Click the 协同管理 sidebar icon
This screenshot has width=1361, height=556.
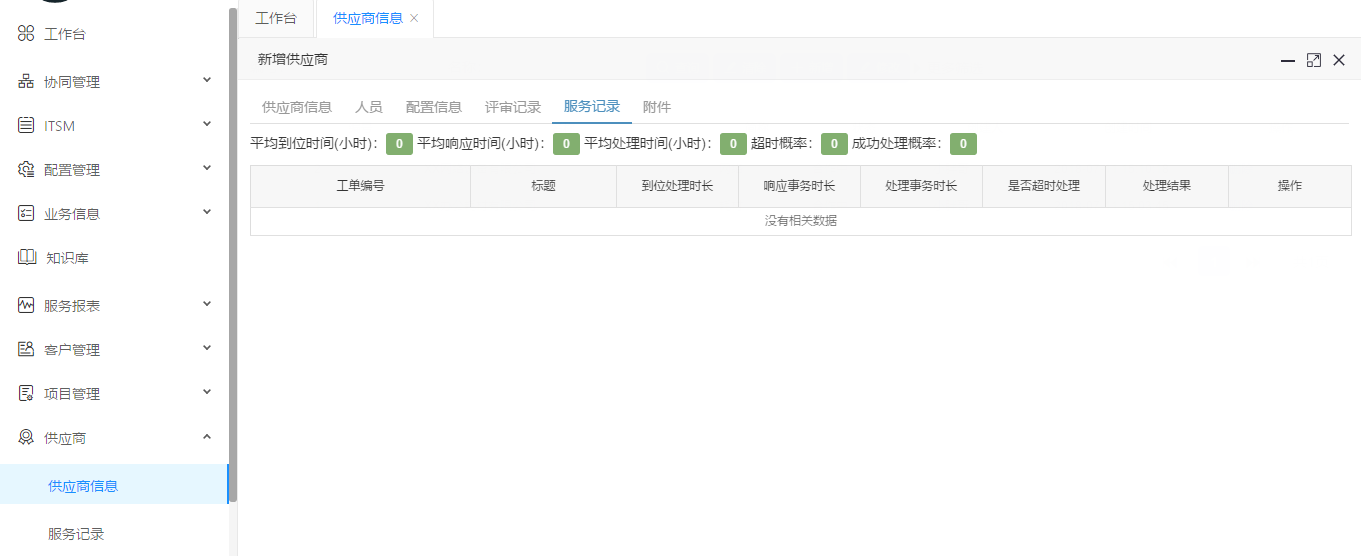coord(26,82)
